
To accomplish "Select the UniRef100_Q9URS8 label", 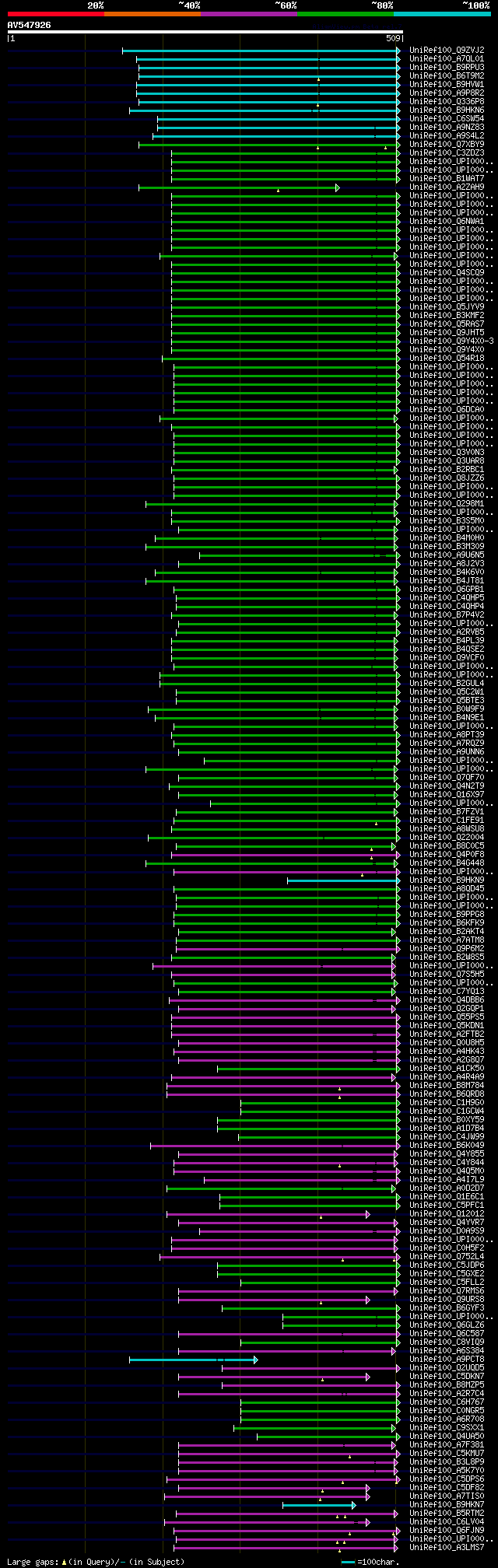I will (447, 1300).
